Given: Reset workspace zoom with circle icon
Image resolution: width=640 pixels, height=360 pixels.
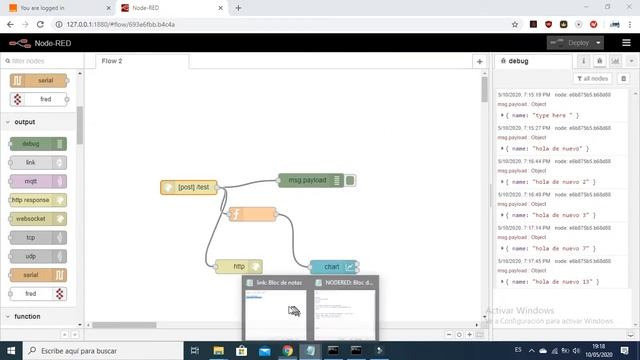Looking at the screenshot, I should [459, 334].
